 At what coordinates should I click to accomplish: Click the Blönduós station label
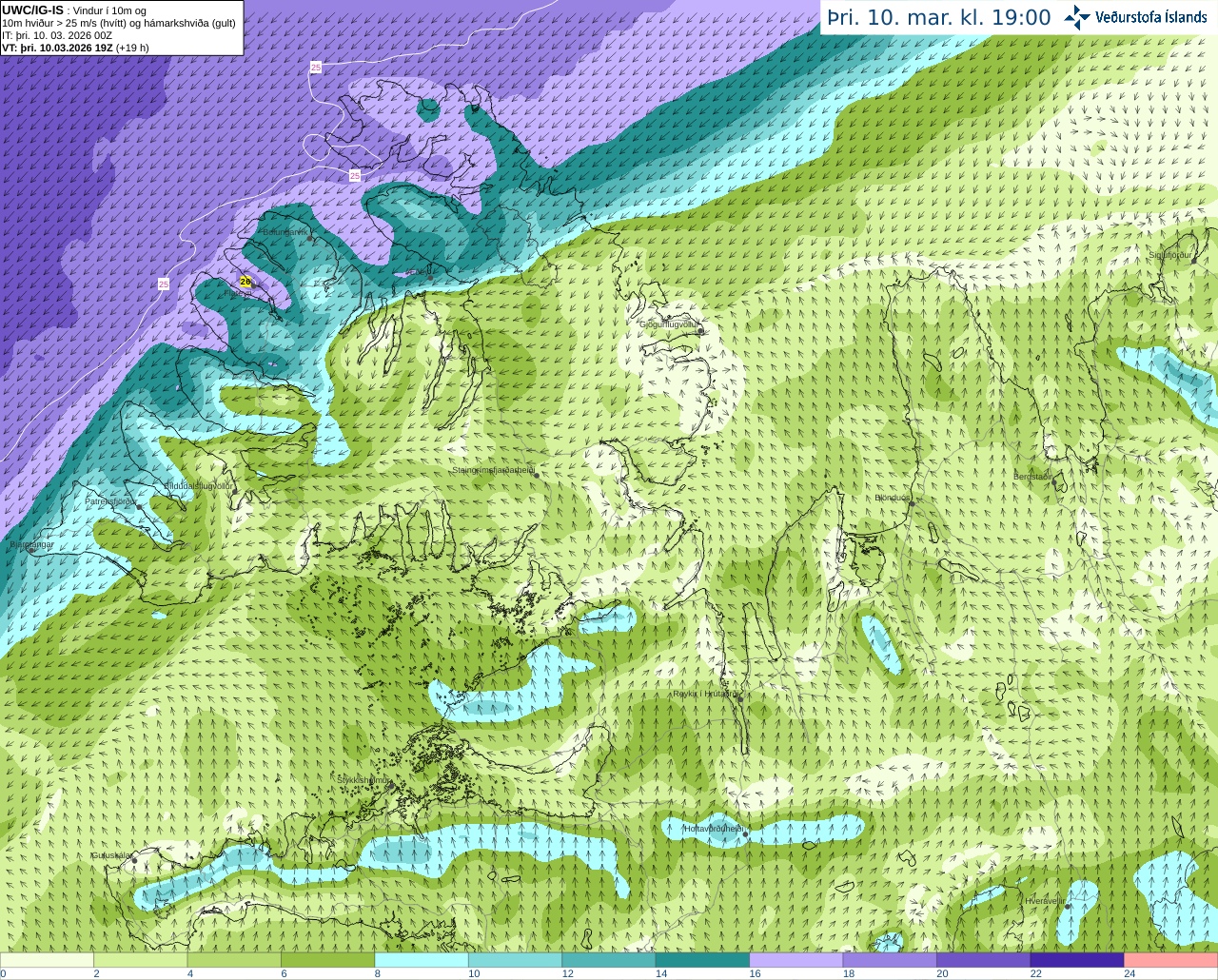coord(893,498)
